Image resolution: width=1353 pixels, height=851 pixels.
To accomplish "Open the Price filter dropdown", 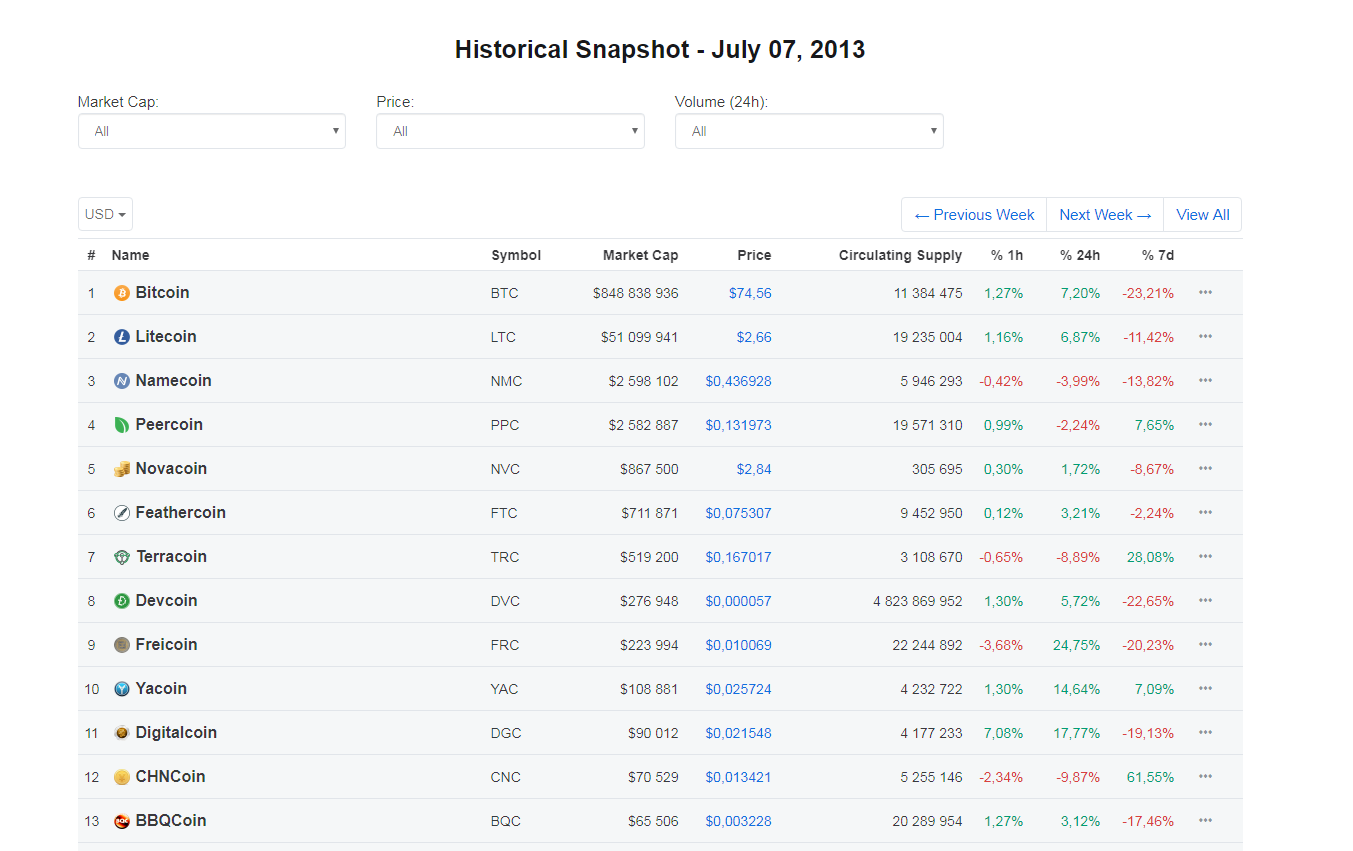I will pos(510,131).
